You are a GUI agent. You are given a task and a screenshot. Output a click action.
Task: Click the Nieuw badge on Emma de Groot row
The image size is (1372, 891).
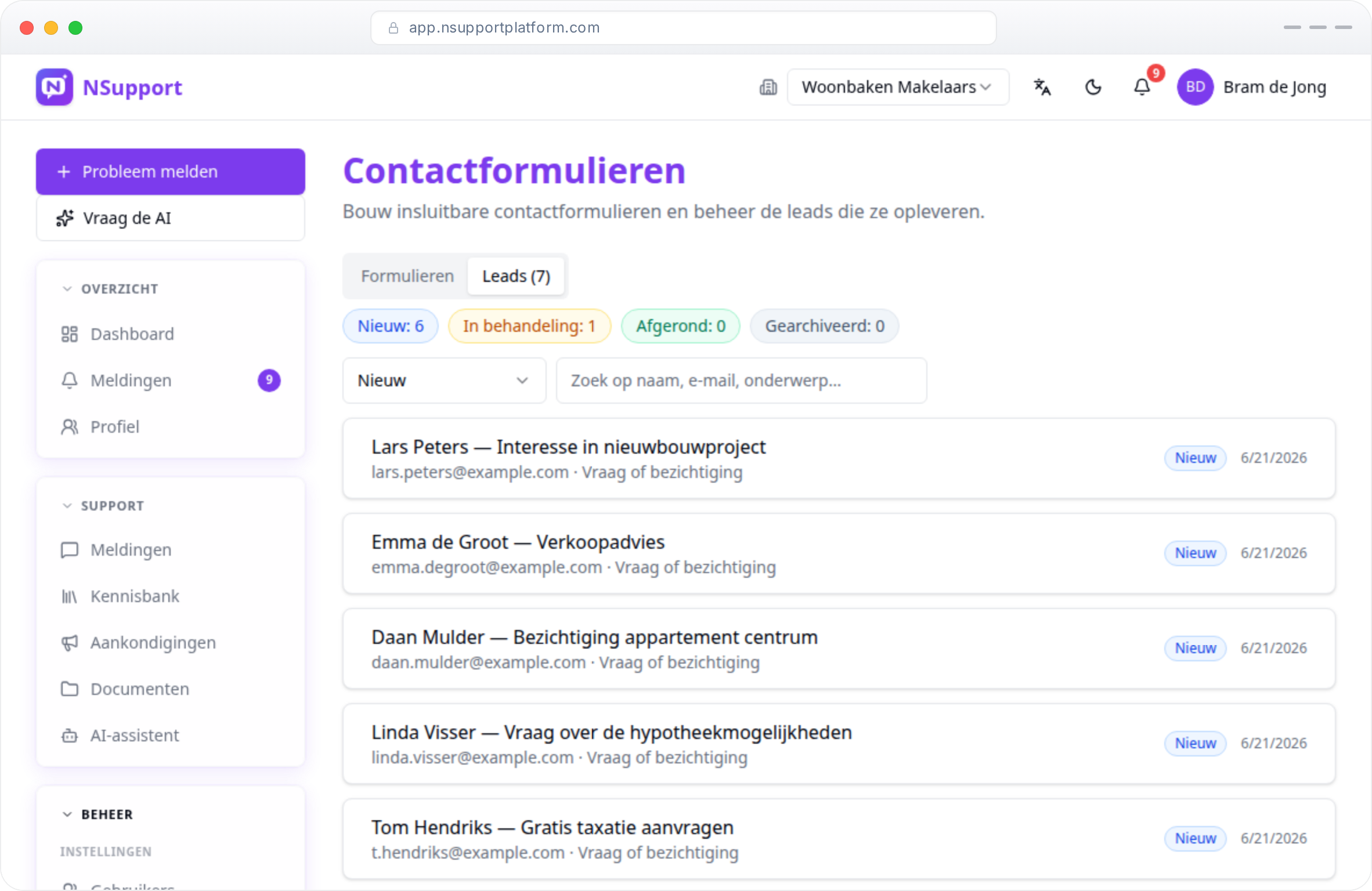pyautogui.click(x=1196, y=553)
